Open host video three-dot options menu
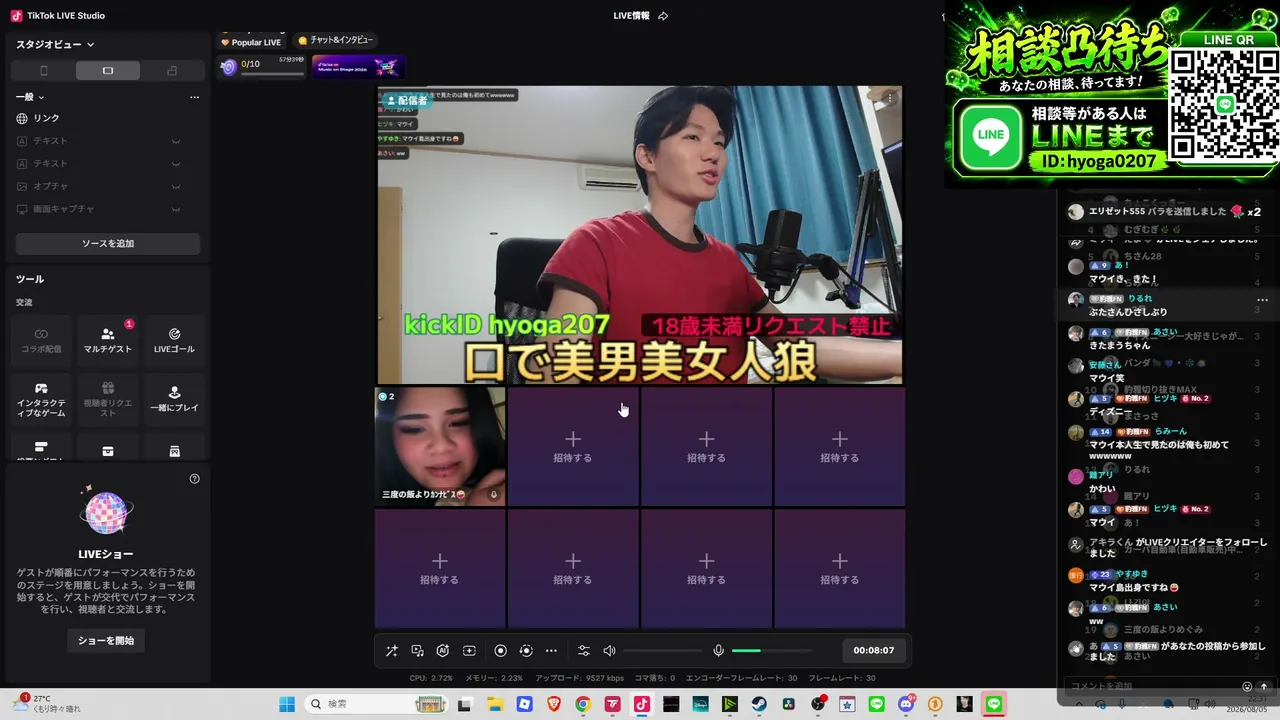 point(889,98)
